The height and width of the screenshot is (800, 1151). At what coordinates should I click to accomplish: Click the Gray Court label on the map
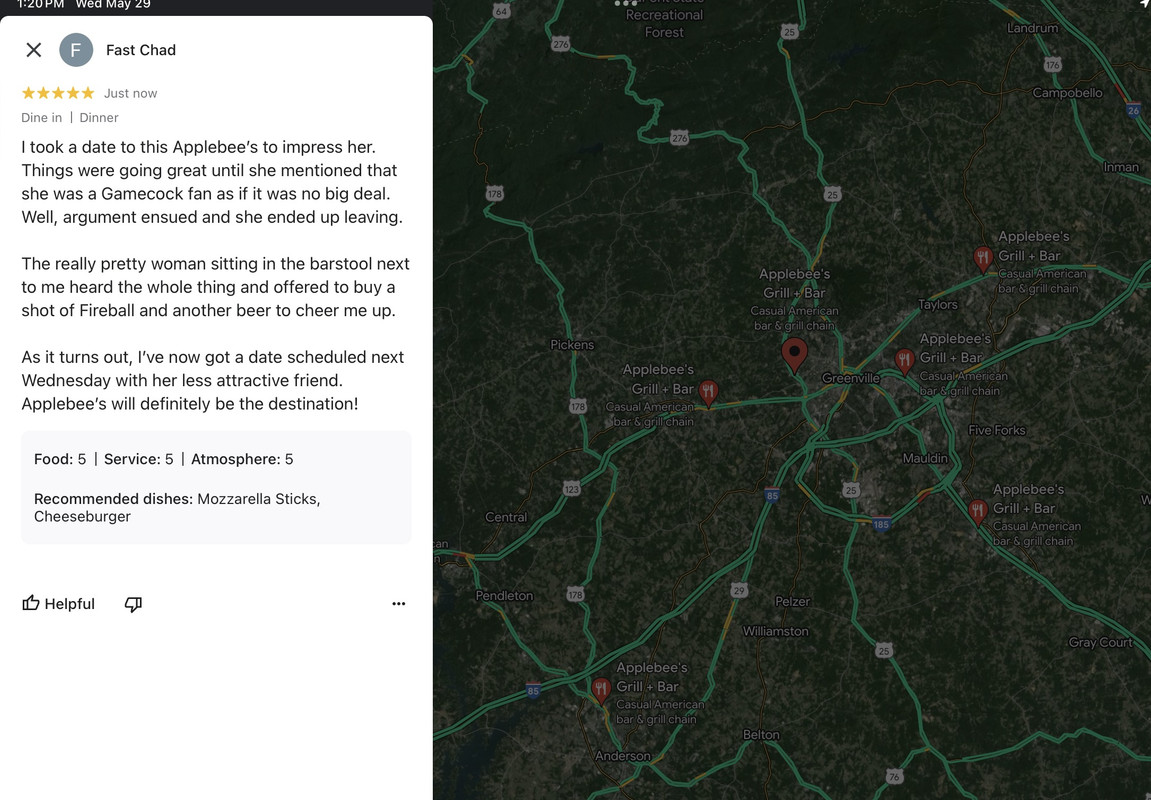1100,642
